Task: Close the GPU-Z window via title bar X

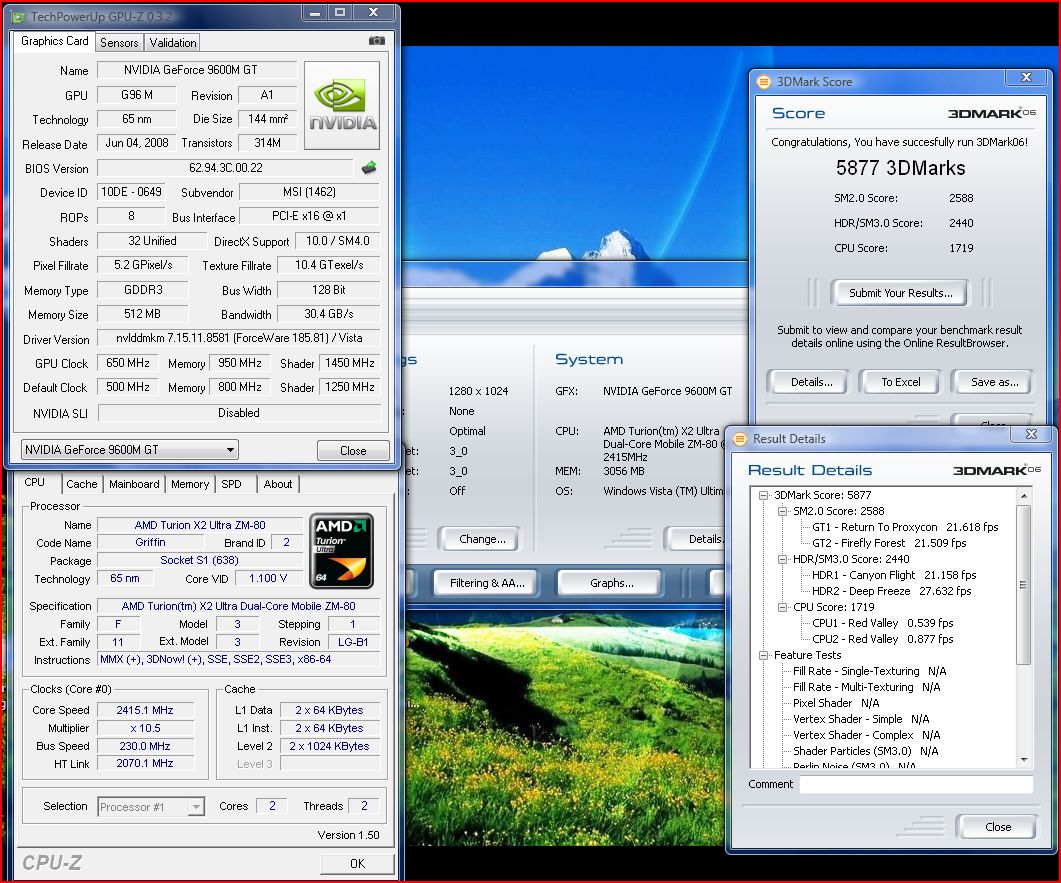Action: (x=374, y=12)
